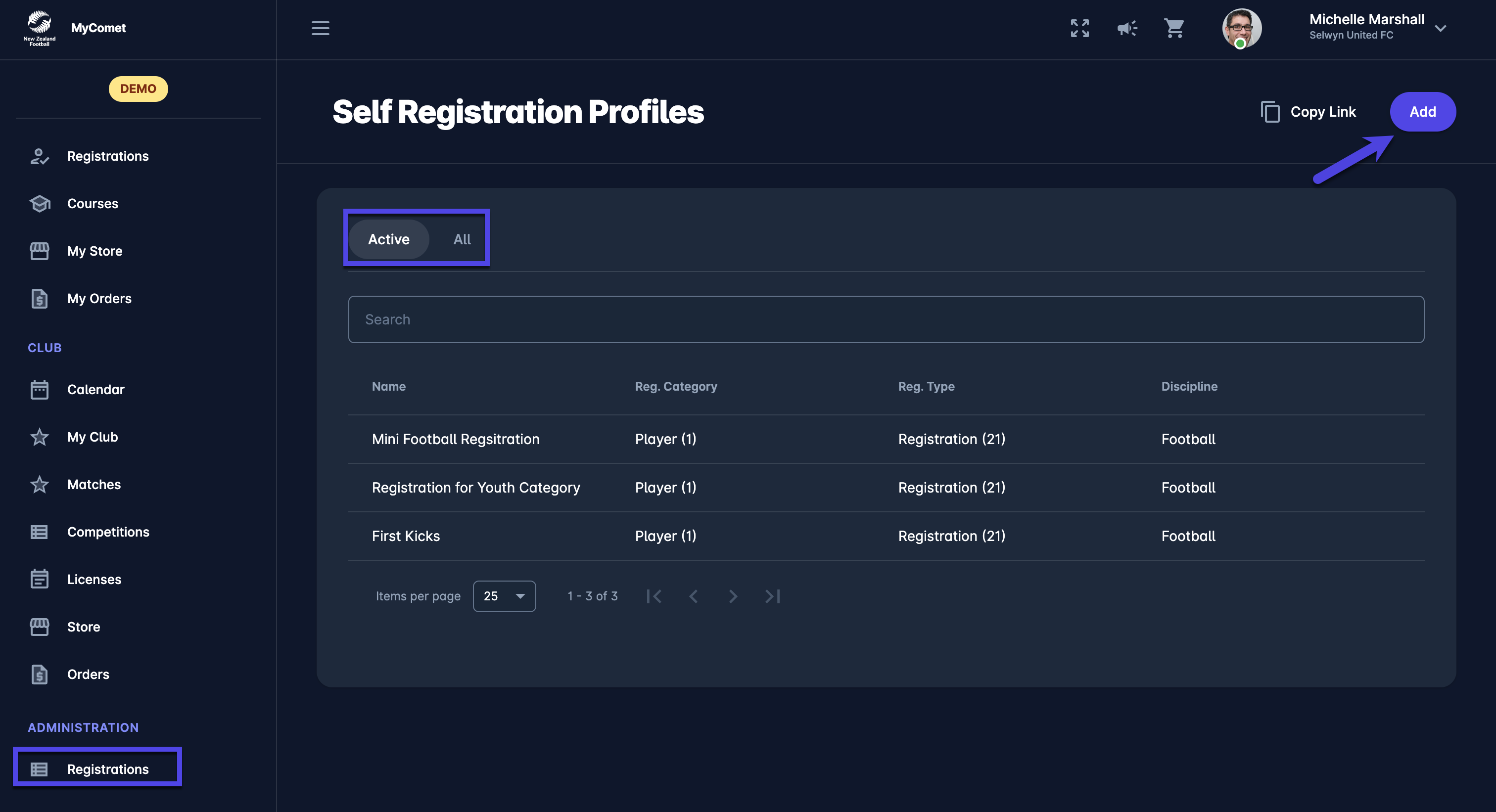
Task: Switch to the Active profiles view
Action: 388,238
